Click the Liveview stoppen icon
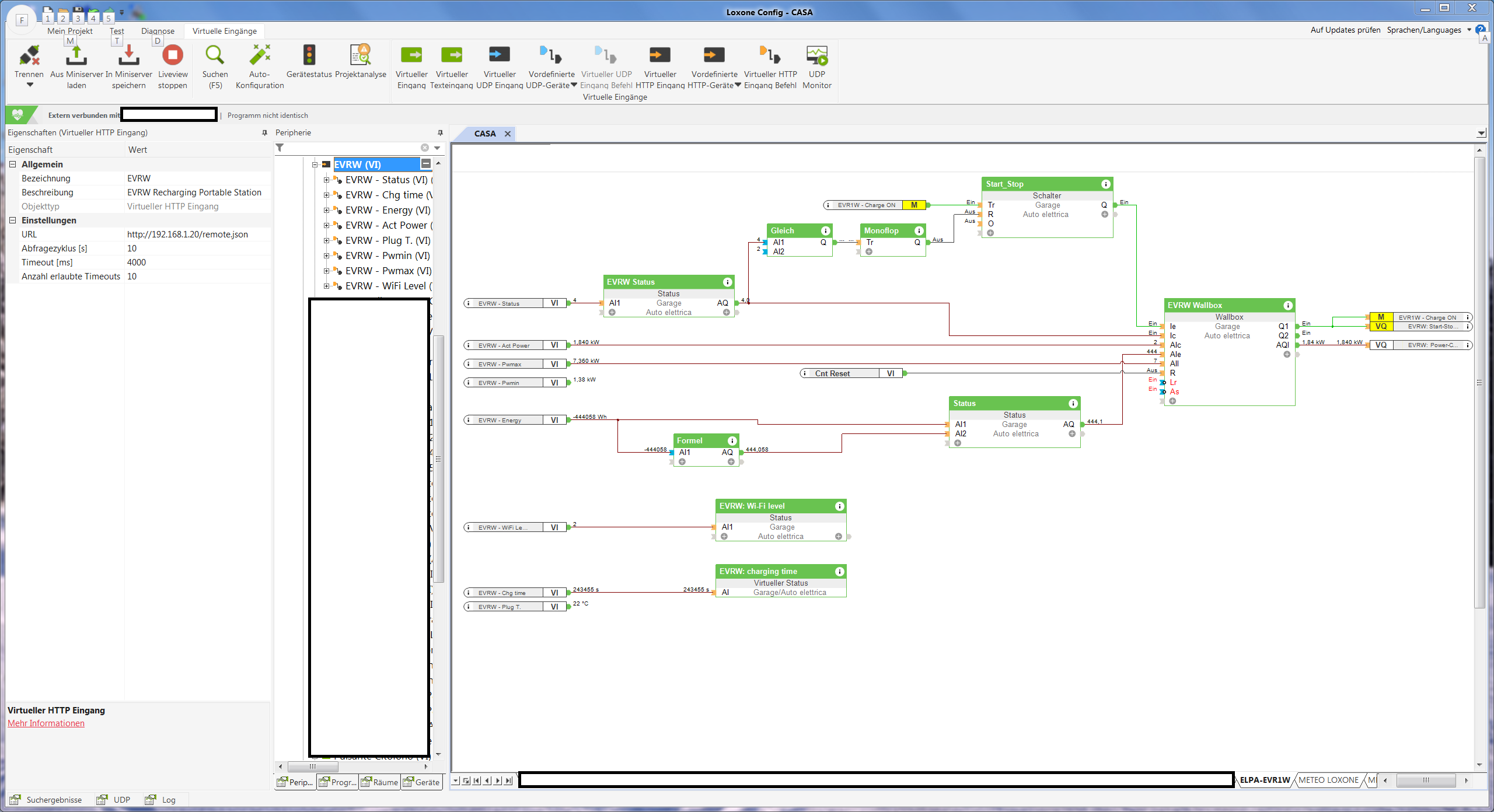 coord(172,55)
